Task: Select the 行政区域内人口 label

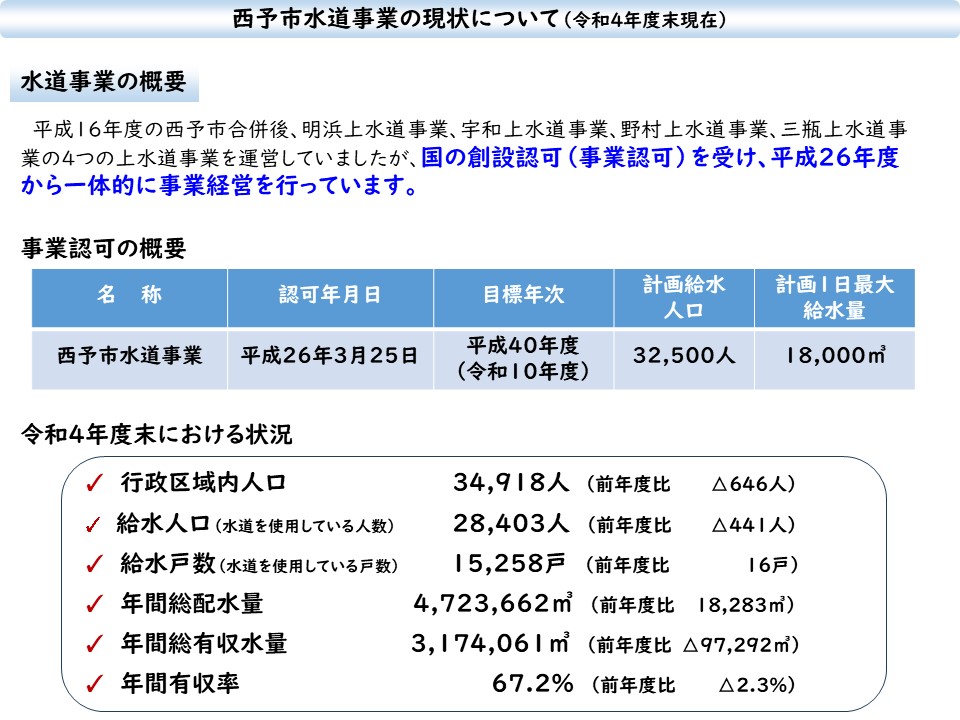Action: click(x=203, y=483)
